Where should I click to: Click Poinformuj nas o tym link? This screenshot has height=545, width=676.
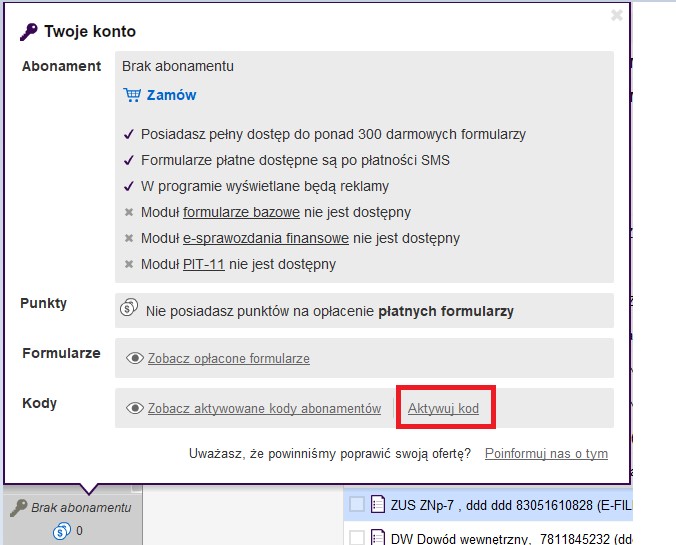pos(546,454)
